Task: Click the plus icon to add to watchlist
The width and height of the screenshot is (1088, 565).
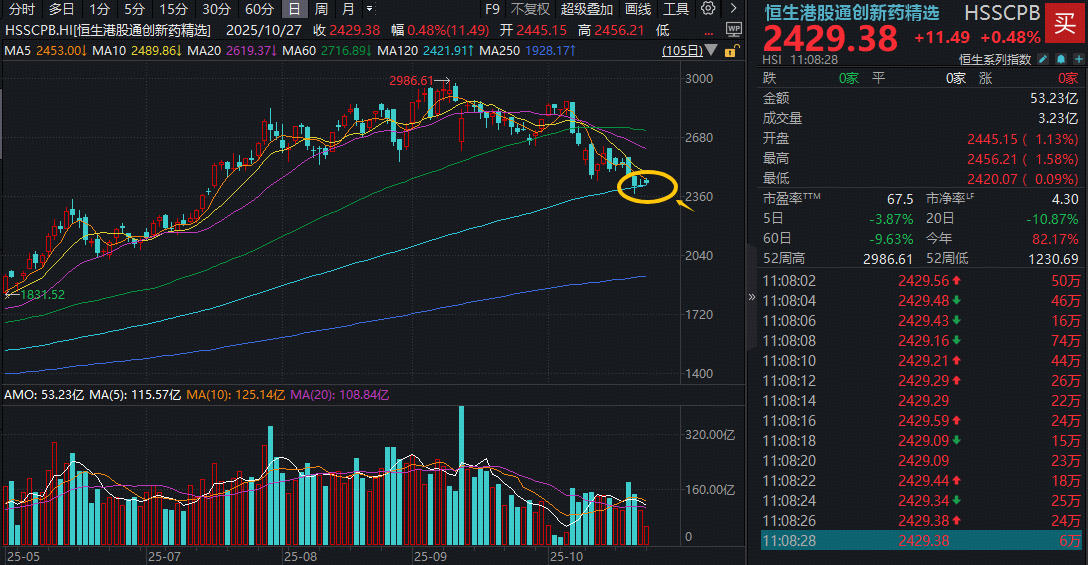Action: [x=1078, y=60]
